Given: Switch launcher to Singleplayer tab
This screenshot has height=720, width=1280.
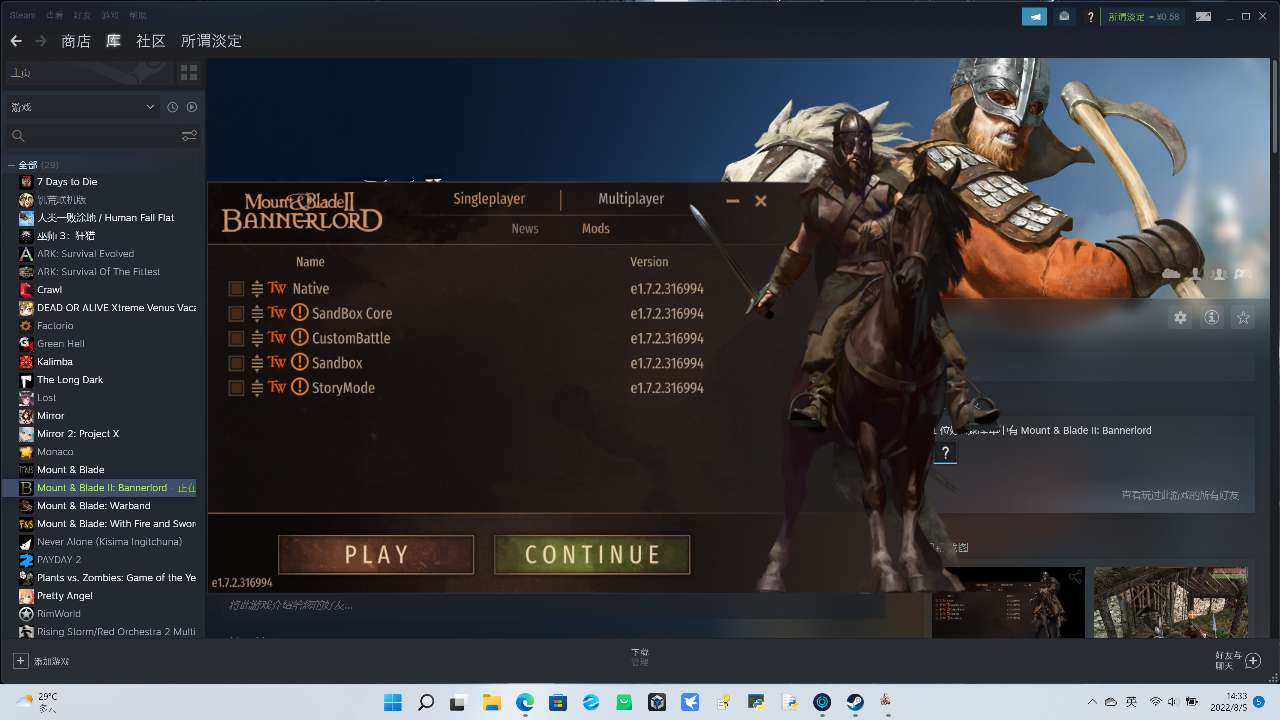Looking at the screenshot, I should click(489, 199).
